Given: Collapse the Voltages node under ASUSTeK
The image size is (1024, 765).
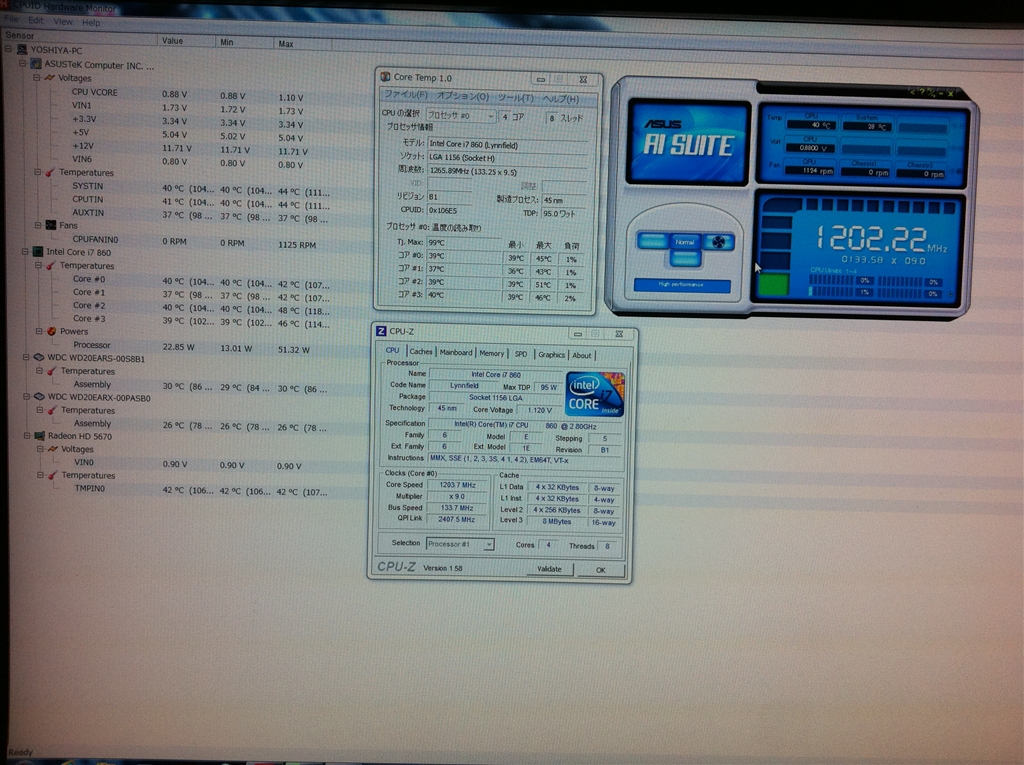Looking at the screenshot, I should point(37,77).
